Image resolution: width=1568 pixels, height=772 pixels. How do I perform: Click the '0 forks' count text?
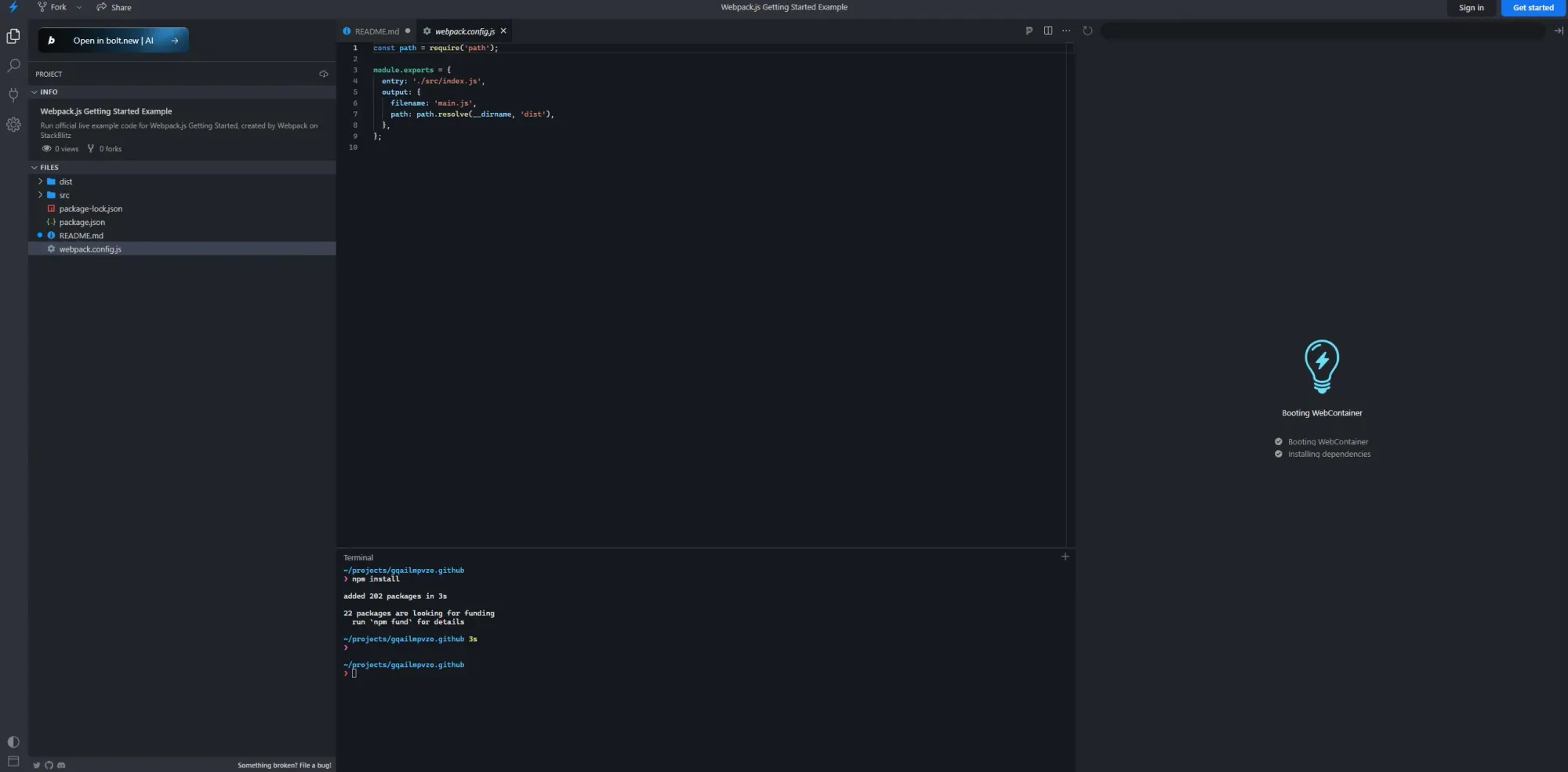click(111, 148)
